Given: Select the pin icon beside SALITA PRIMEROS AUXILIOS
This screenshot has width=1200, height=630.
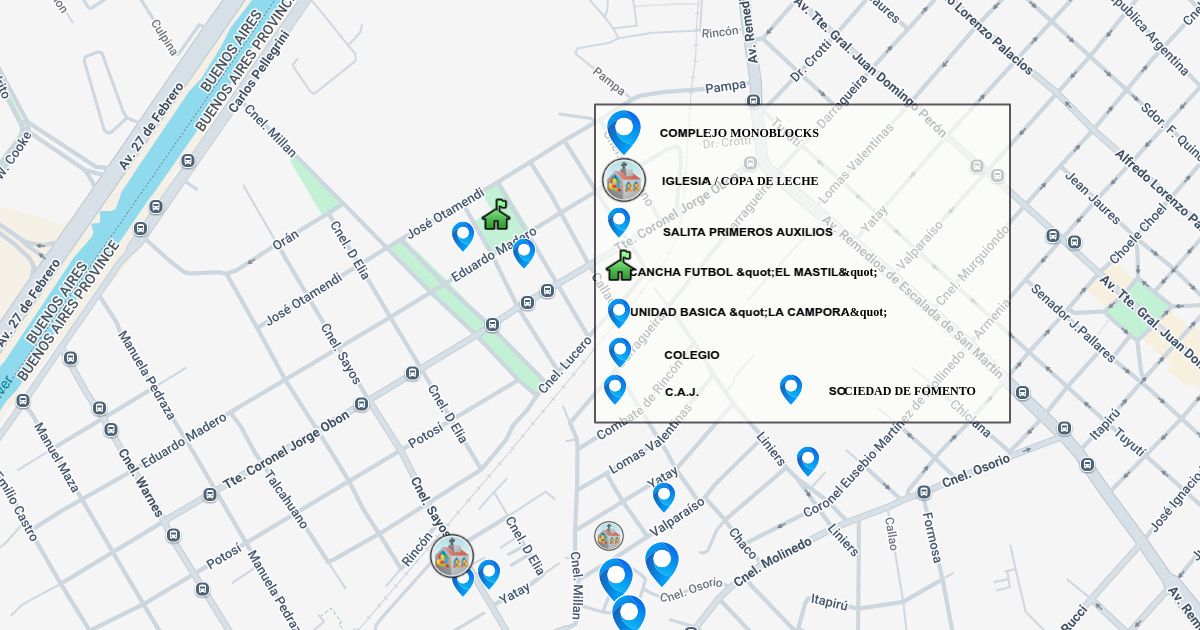Looking at the screenshot, I should [619, 221].
